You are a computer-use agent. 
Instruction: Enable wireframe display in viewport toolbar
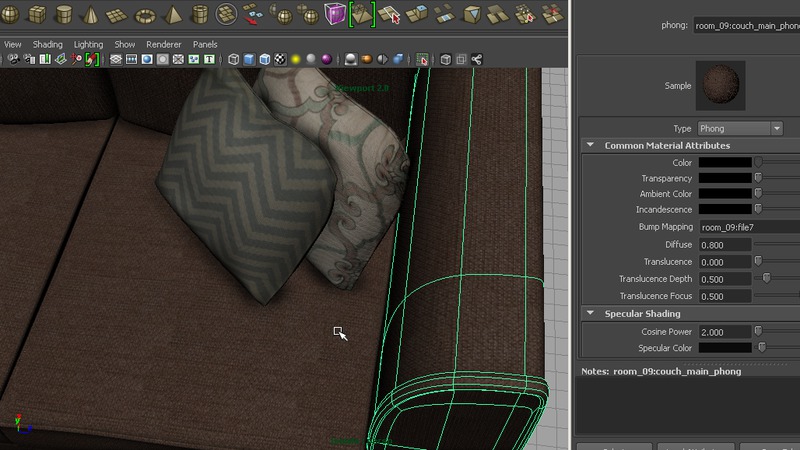[233, 60]
